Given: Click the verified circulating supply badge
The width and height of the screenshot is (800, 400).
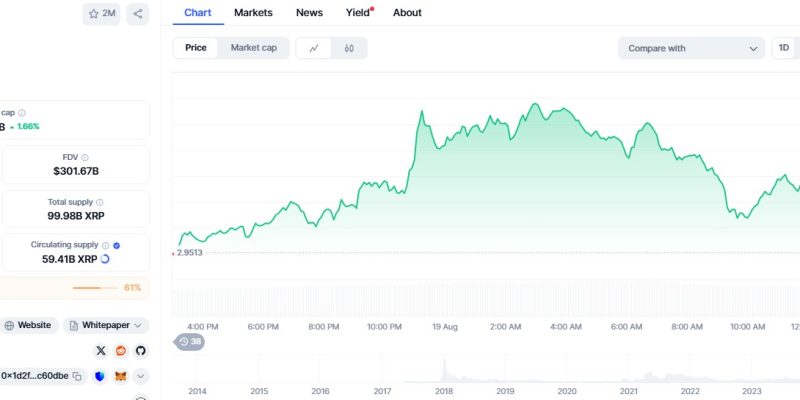Looking at the screenshot, I should click(116, 245).
